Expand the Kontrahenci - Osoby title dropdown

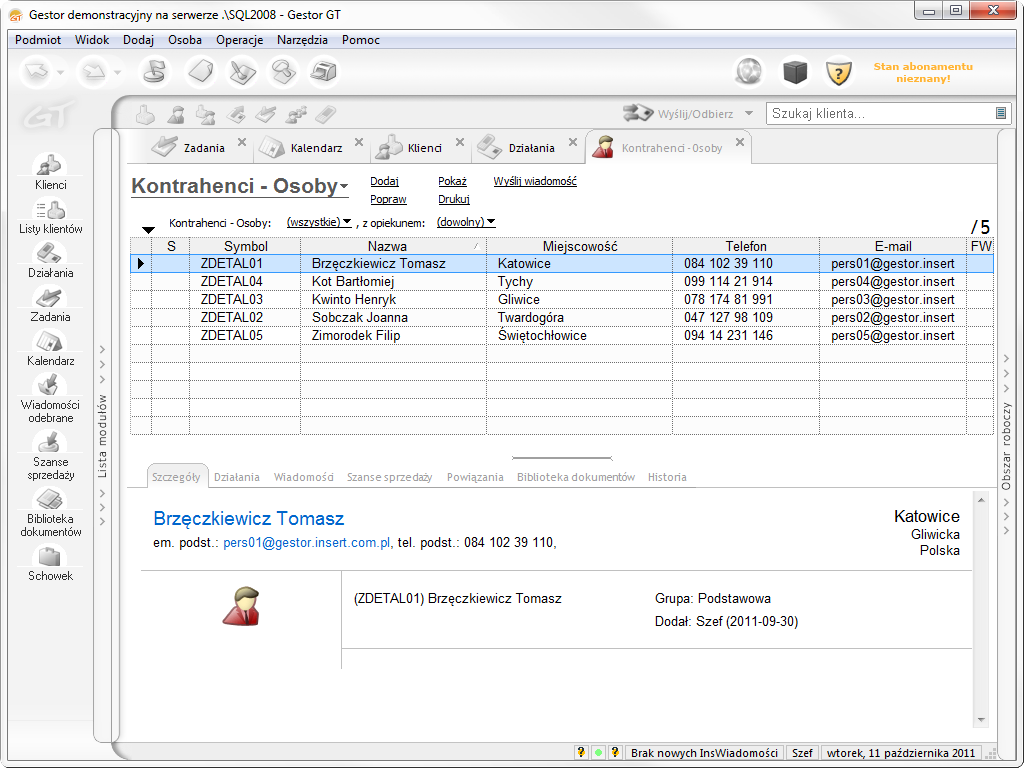click(344, 187)
